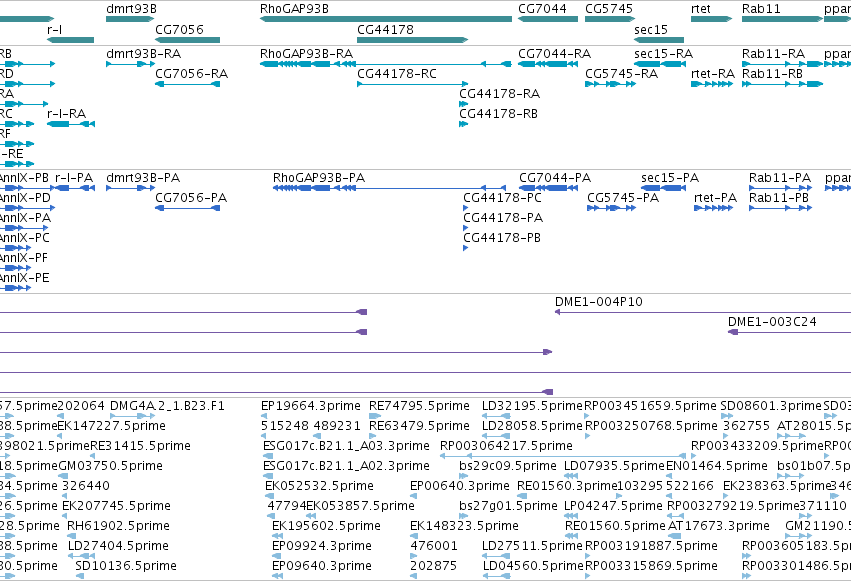Click the CG7044-RA transcript

pyautogui.click(x=548, y=64)
